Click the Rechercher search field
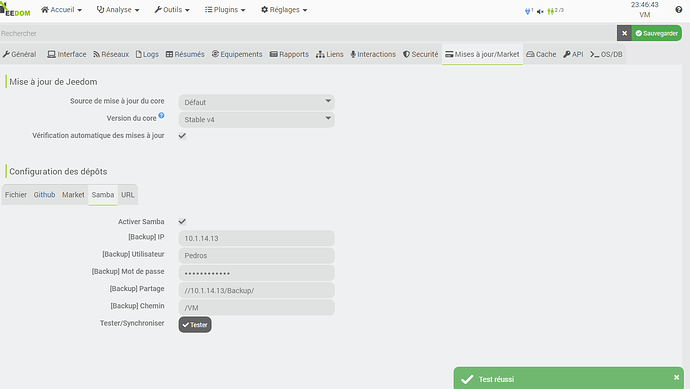Image resolution: width=690 pixels, height=389 pixels. click(x=308, y=33)
